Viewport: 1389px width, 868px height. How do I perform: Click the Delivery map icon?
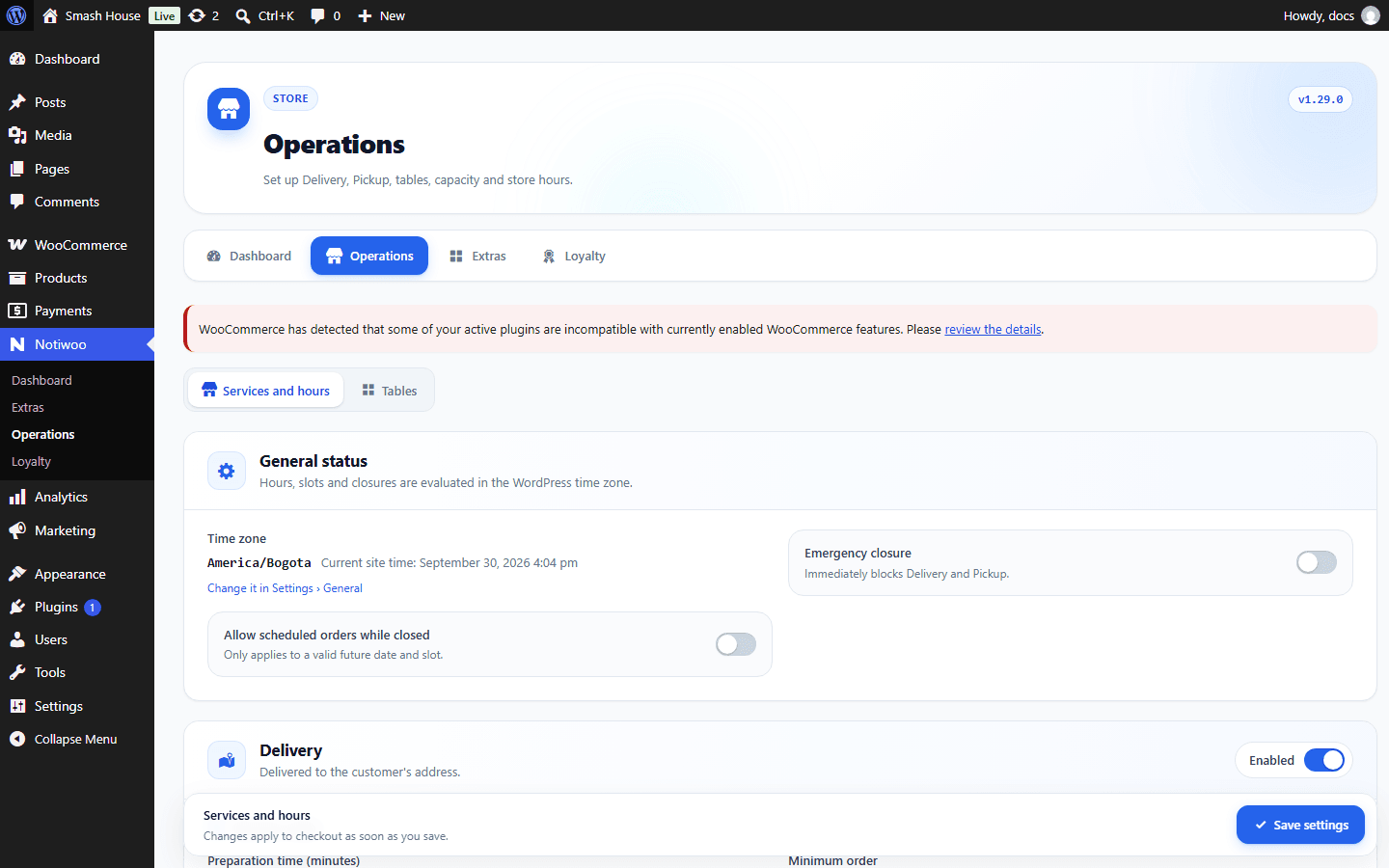point(227,760)
